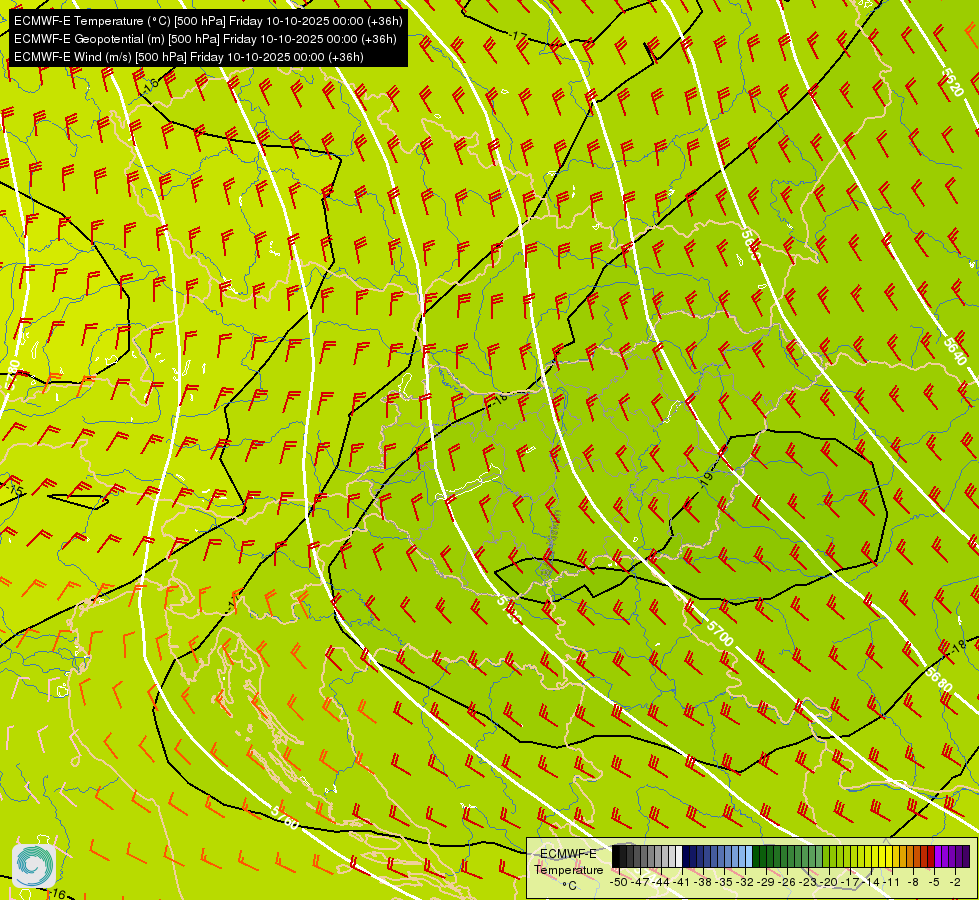This screenshot has height=900, width=979.
Task: Click the 5640 geopotential contour label
Action: 955,351
